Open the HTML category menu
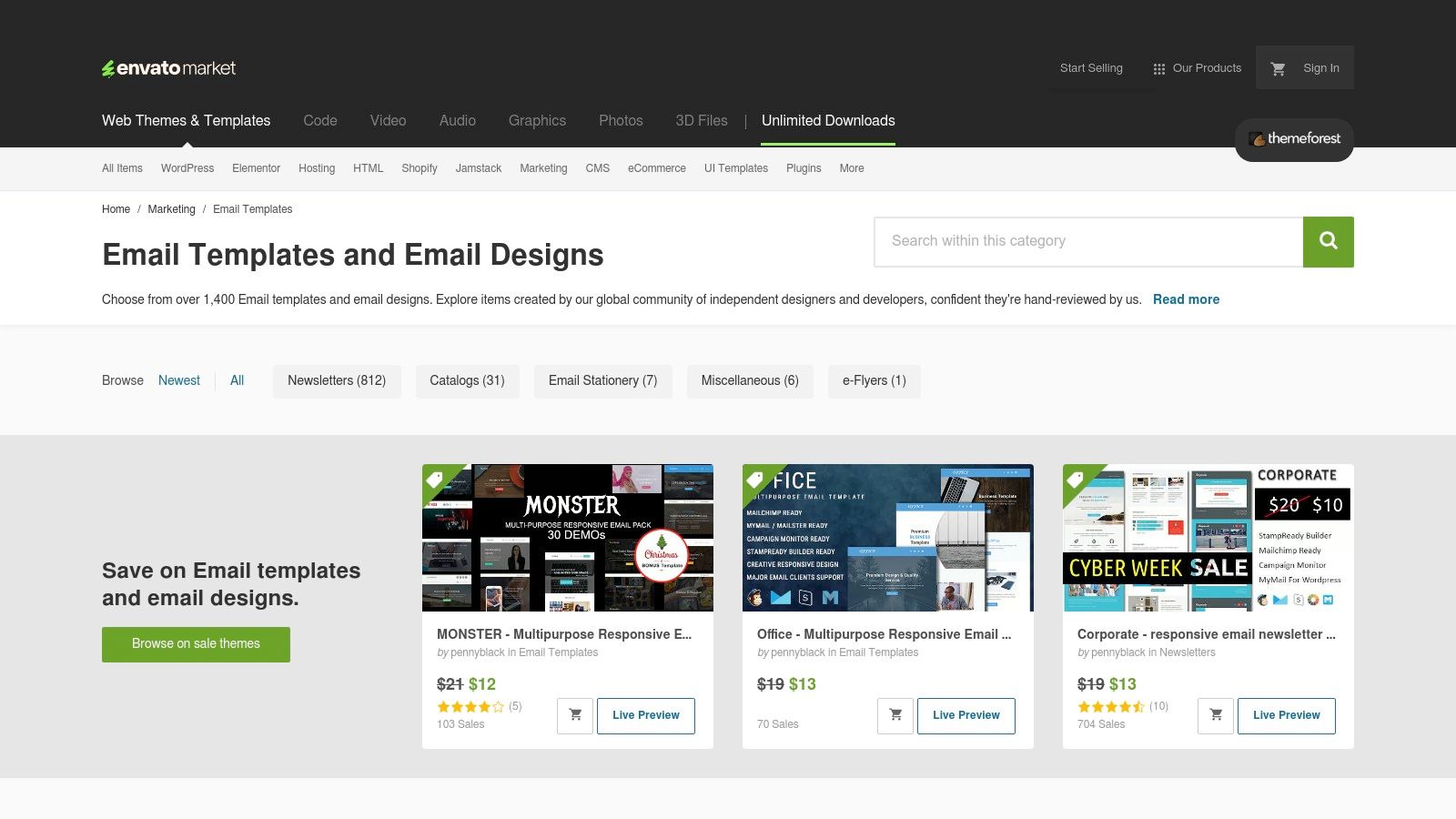 tap(368, 168)
